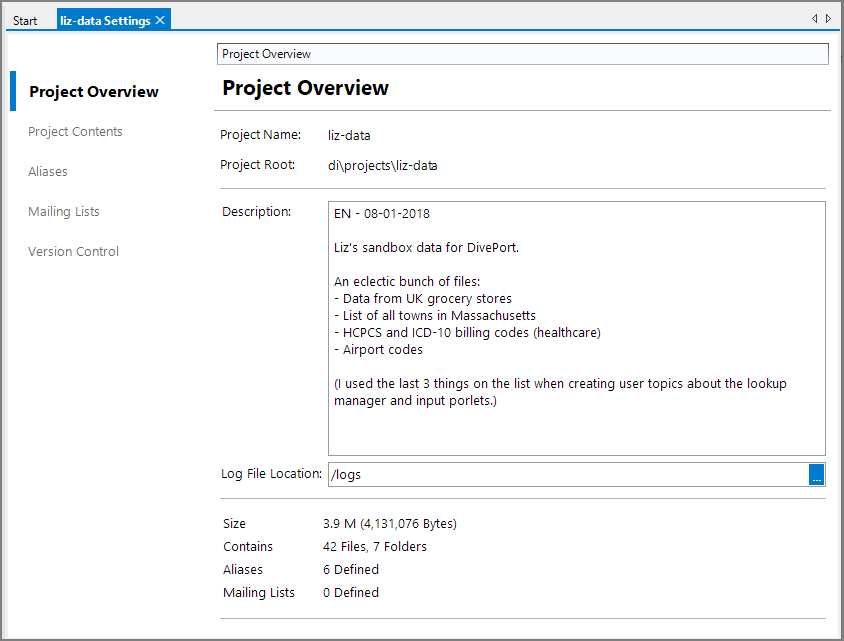This screenshot has height=641, width=844.
Task: Click the project name liz-data
Action: (349, 135)
